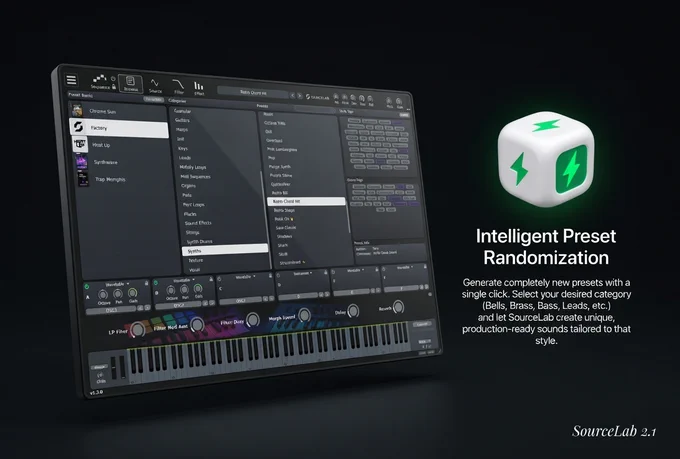Click the Heat Up bank cover thumbnail
Screen dimensions: 680x459
pos(80,144)
